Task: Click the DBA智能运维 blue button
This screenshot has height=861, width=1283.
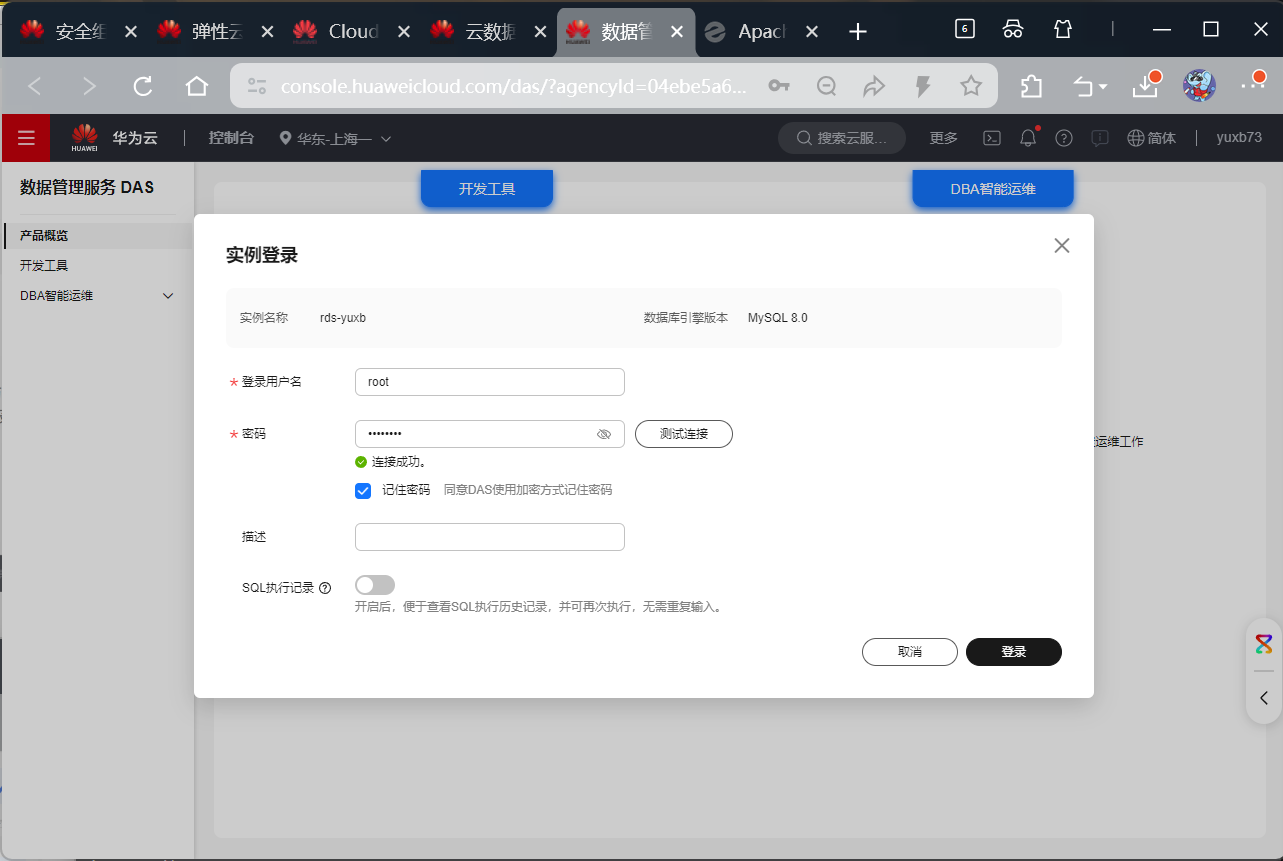Action: point(993,188)
